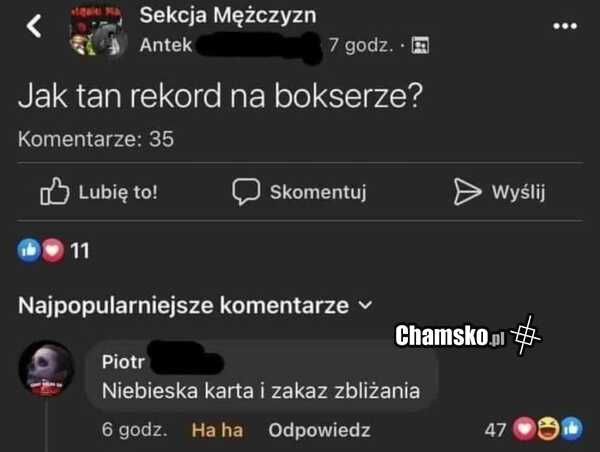Image resolution: width=600 pixels, height=452 pixels.
Task: Tap the back arrow icon
Action: (35, 25)
